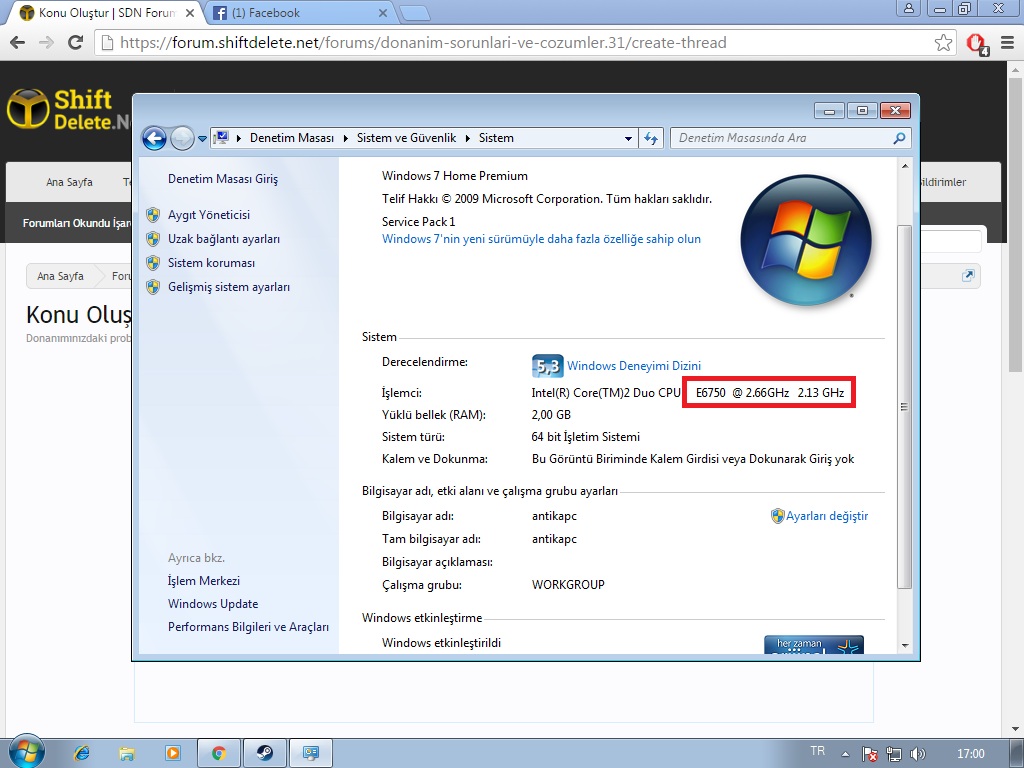Open address bar history dropdown arrow
Screen dimensions: 1024x768
628,138
